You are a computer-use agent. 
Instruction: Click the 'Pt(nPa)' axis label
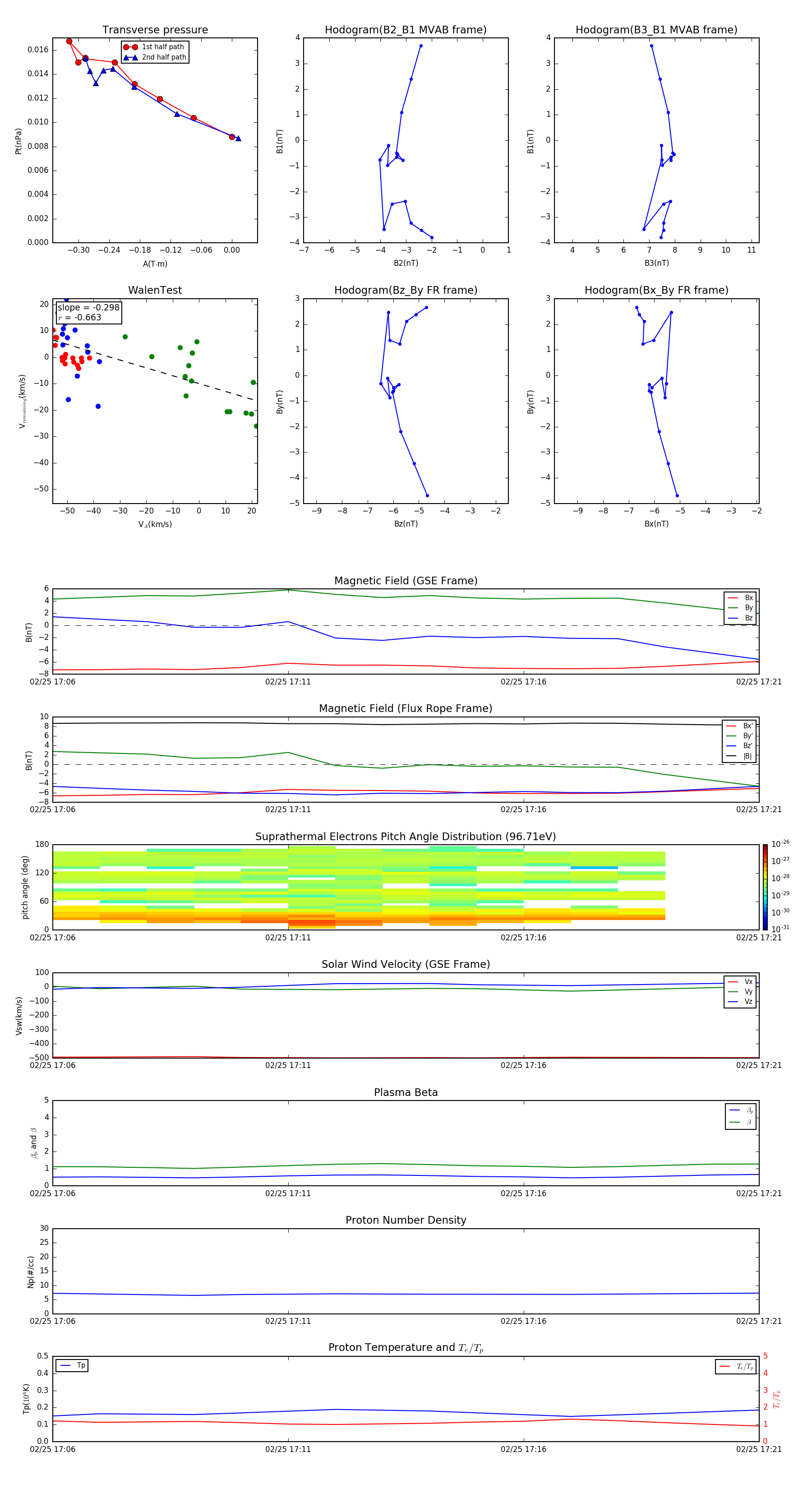18,141
